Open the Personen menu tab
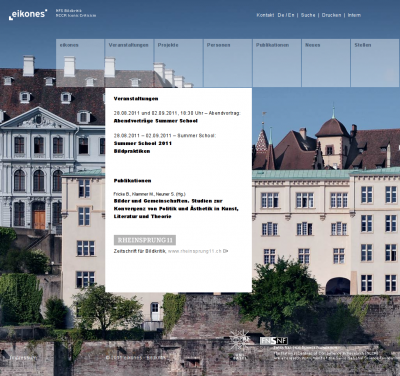The width and height of the screenshot is (400, 376). tap(228, 63)
